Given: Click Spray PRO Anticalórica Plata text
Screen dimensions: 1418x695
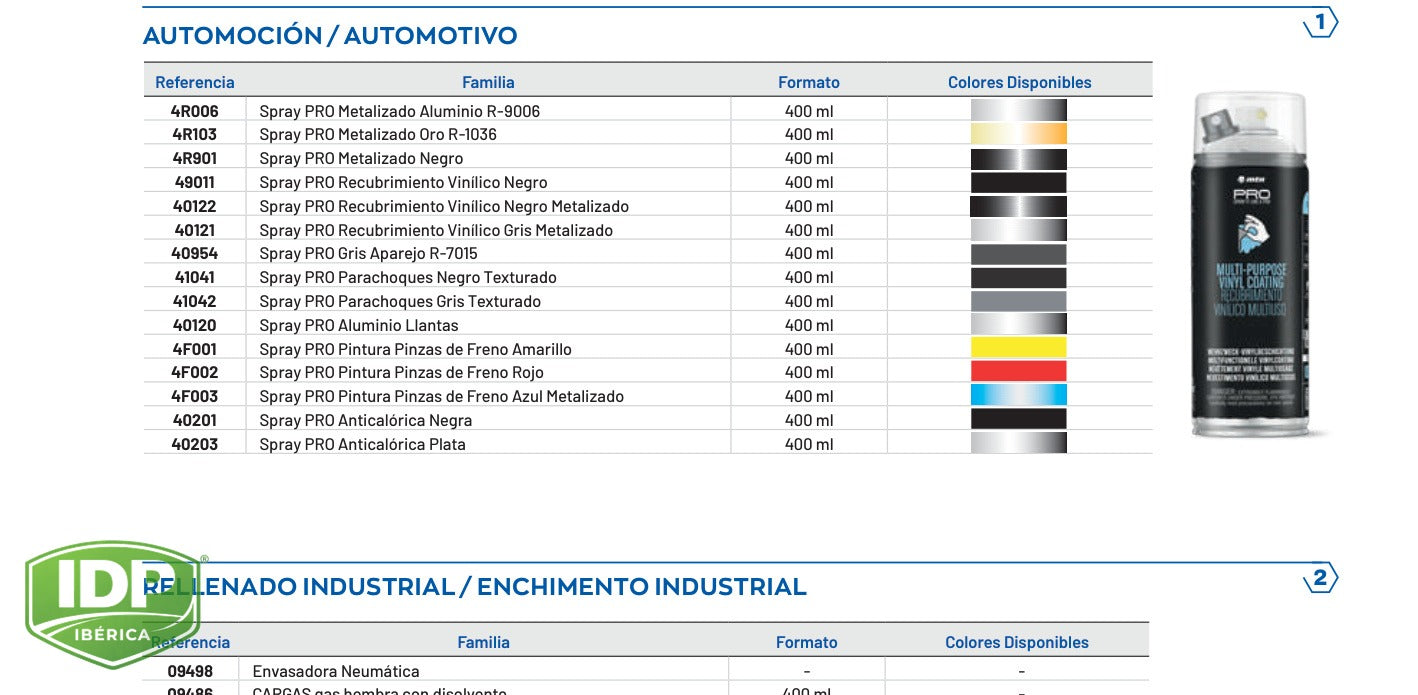Looking at the screenshot, I should [x=363, y=444].
